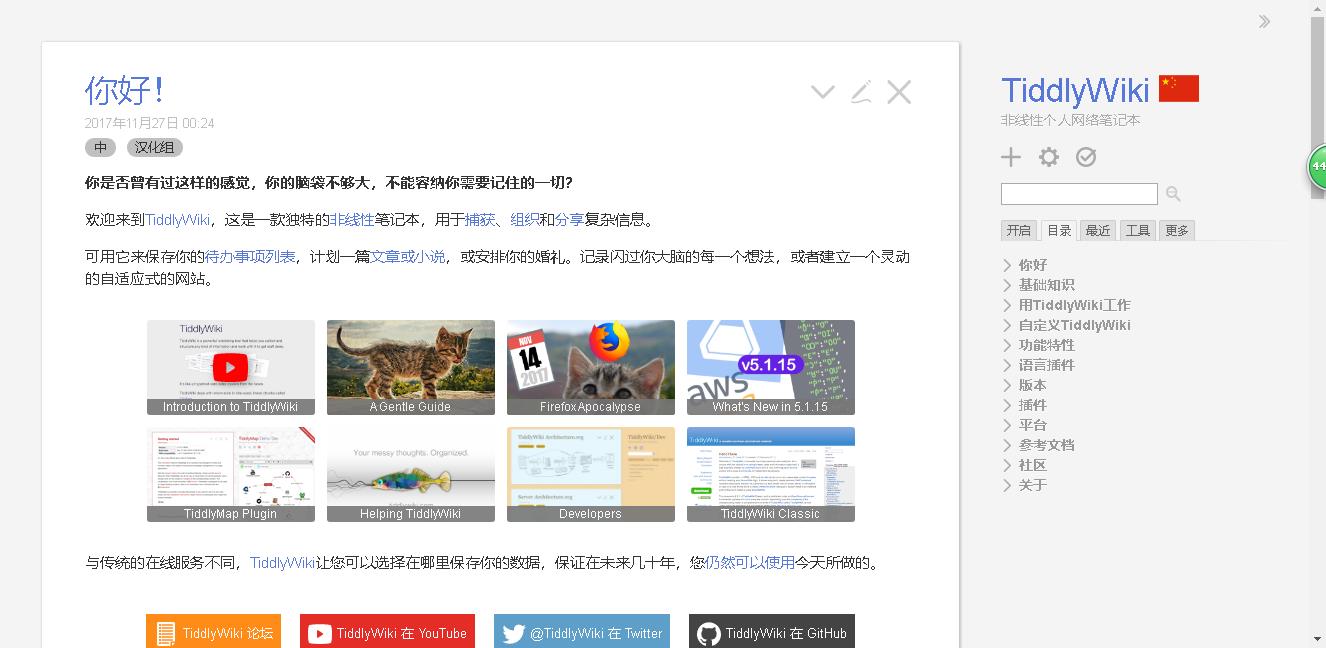1326x648 pixels.
Task: Open the tiddler more-actions chevron
Action: coord(823,92)
